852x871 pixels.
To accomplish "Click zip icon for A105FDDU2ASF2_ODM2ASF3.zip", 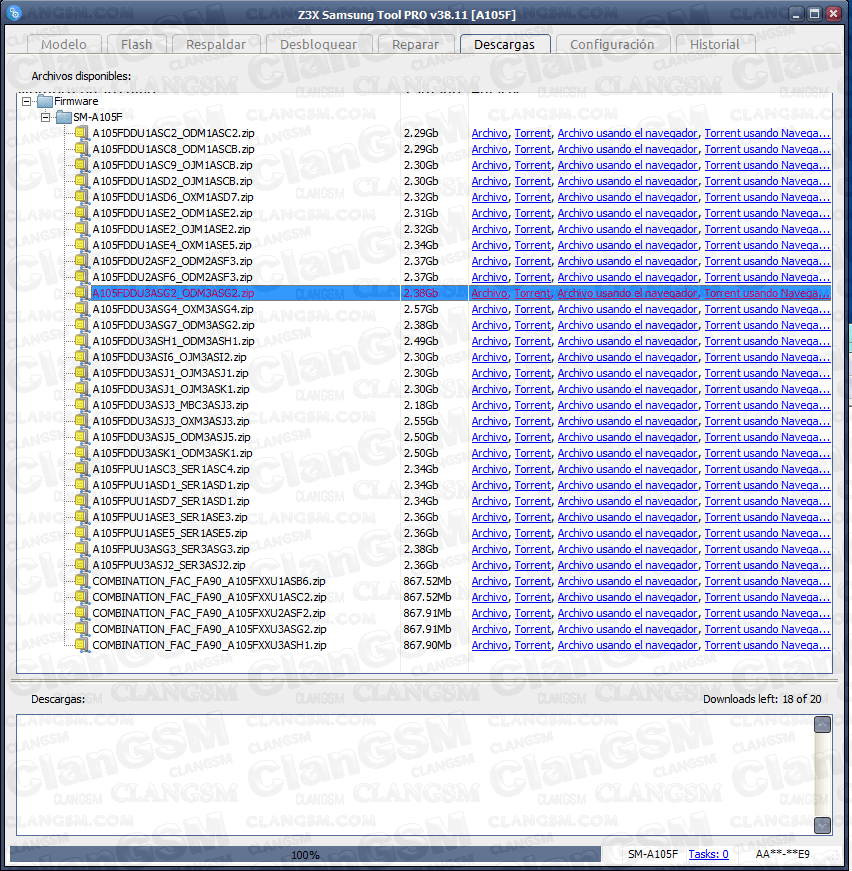I will (x=82, y=261).
